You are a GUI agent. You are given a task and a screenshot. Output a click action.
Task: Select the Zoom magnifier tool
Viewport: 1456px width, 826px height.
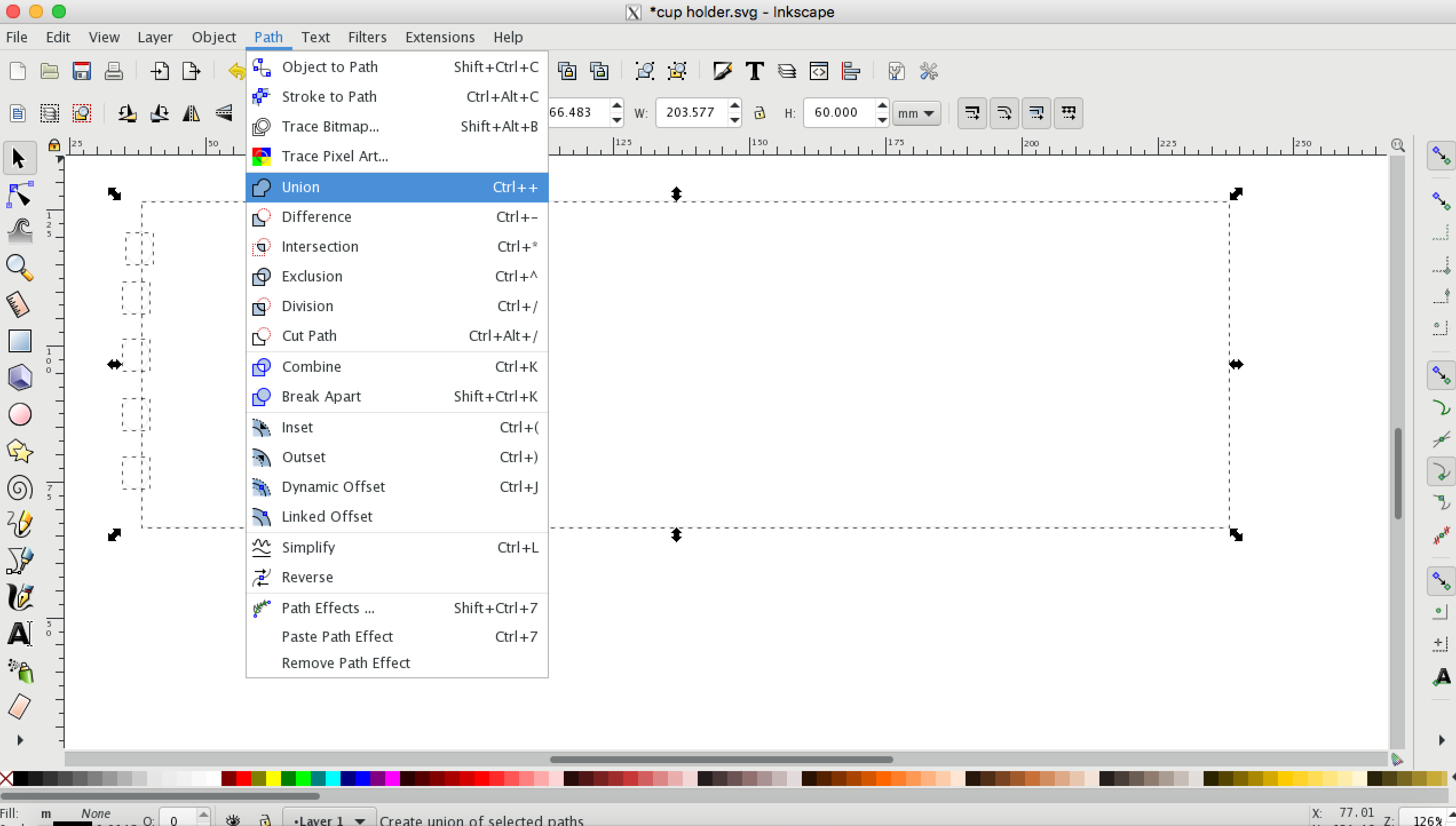coord(19,268)
